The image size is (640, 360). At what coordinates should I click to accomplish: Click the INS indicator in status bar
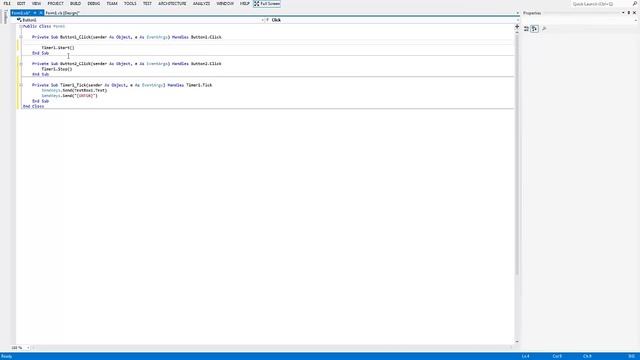pyautogui.click(x=631, y=356)
